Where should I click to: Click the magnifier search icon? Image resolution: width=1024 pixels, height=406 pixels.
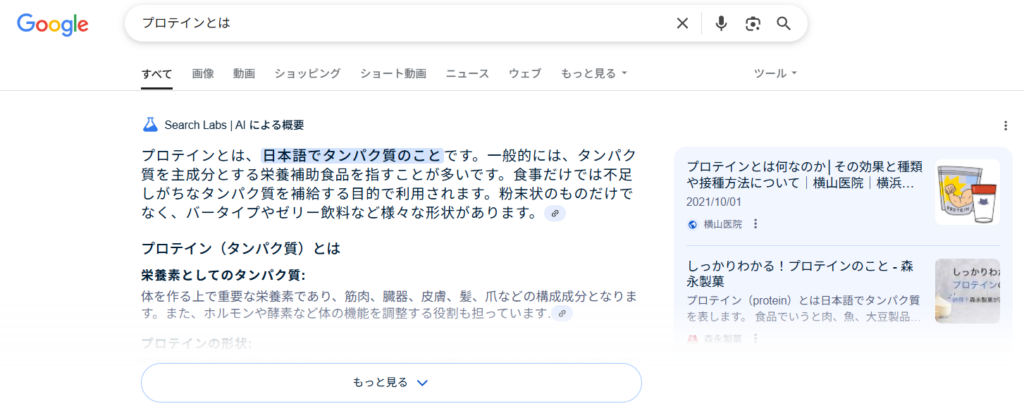784,23
